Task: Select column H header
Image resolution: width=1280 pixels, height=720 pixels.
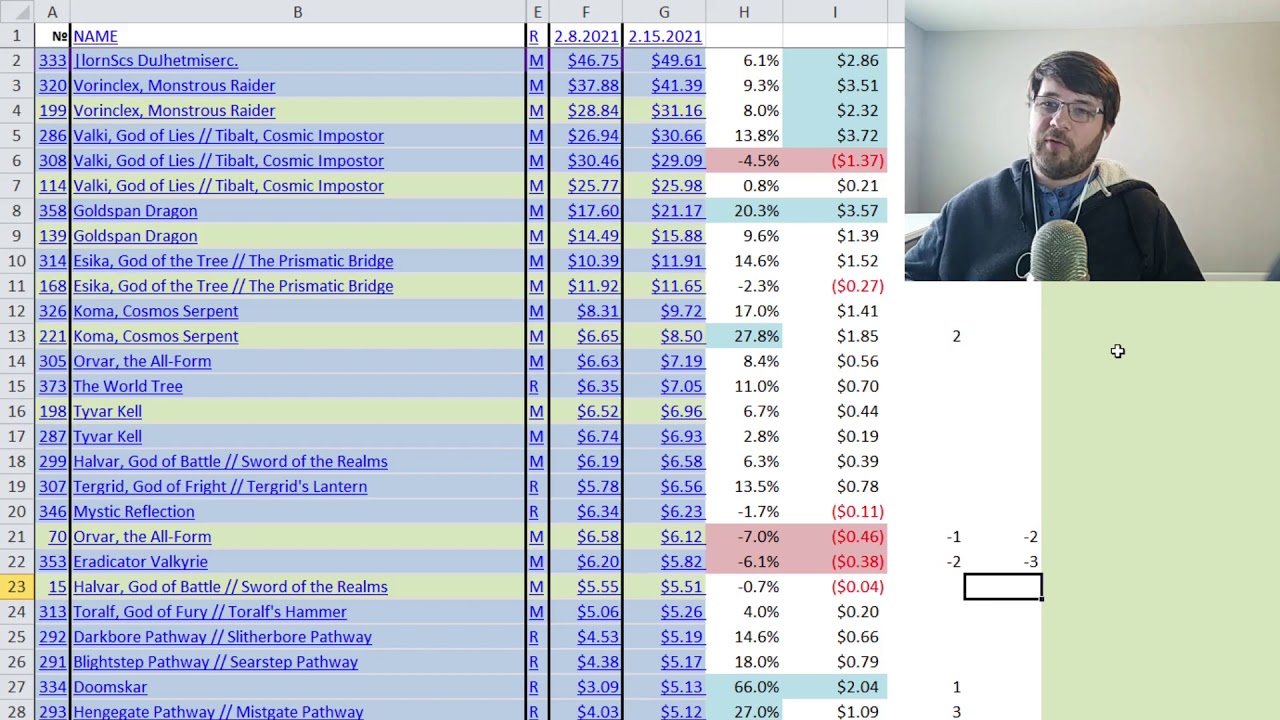Action: point(744,12)
